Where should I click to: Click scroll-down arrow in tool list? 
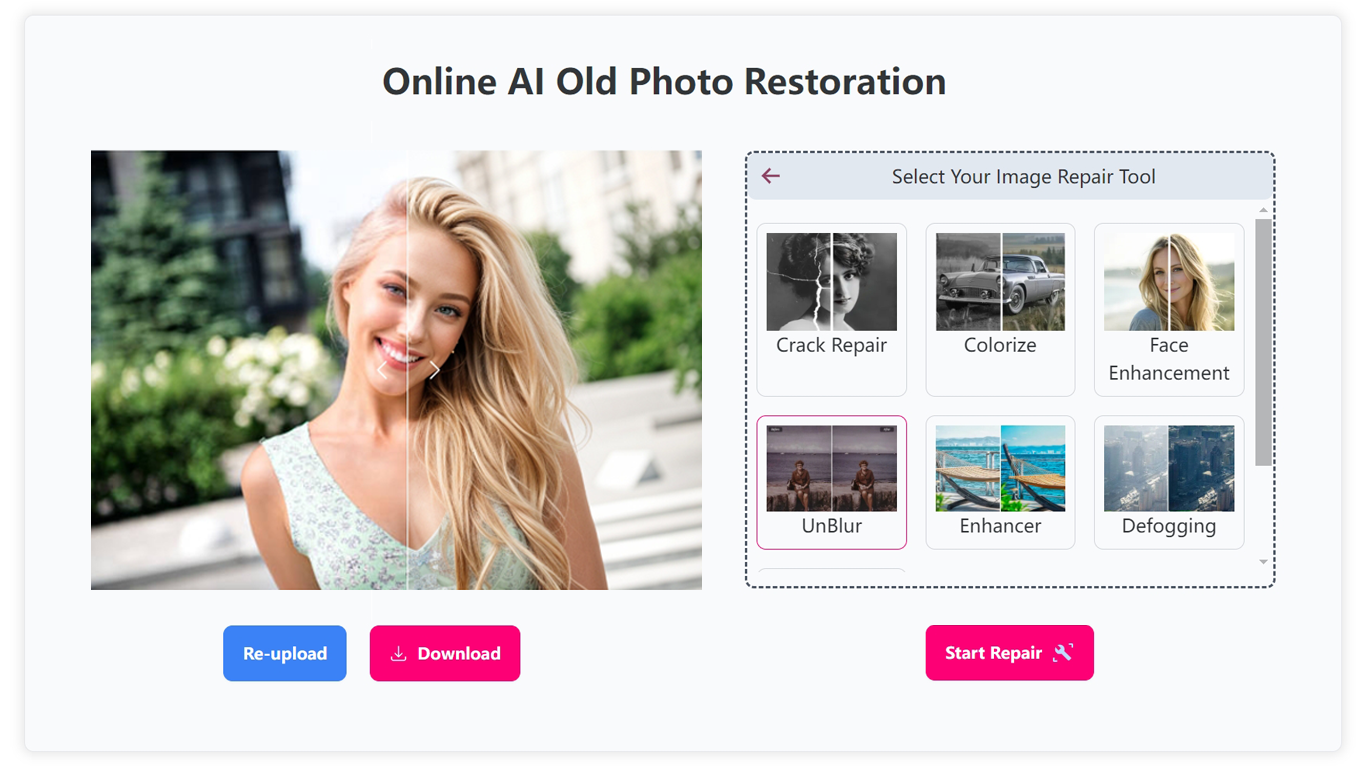point(1263,562)
